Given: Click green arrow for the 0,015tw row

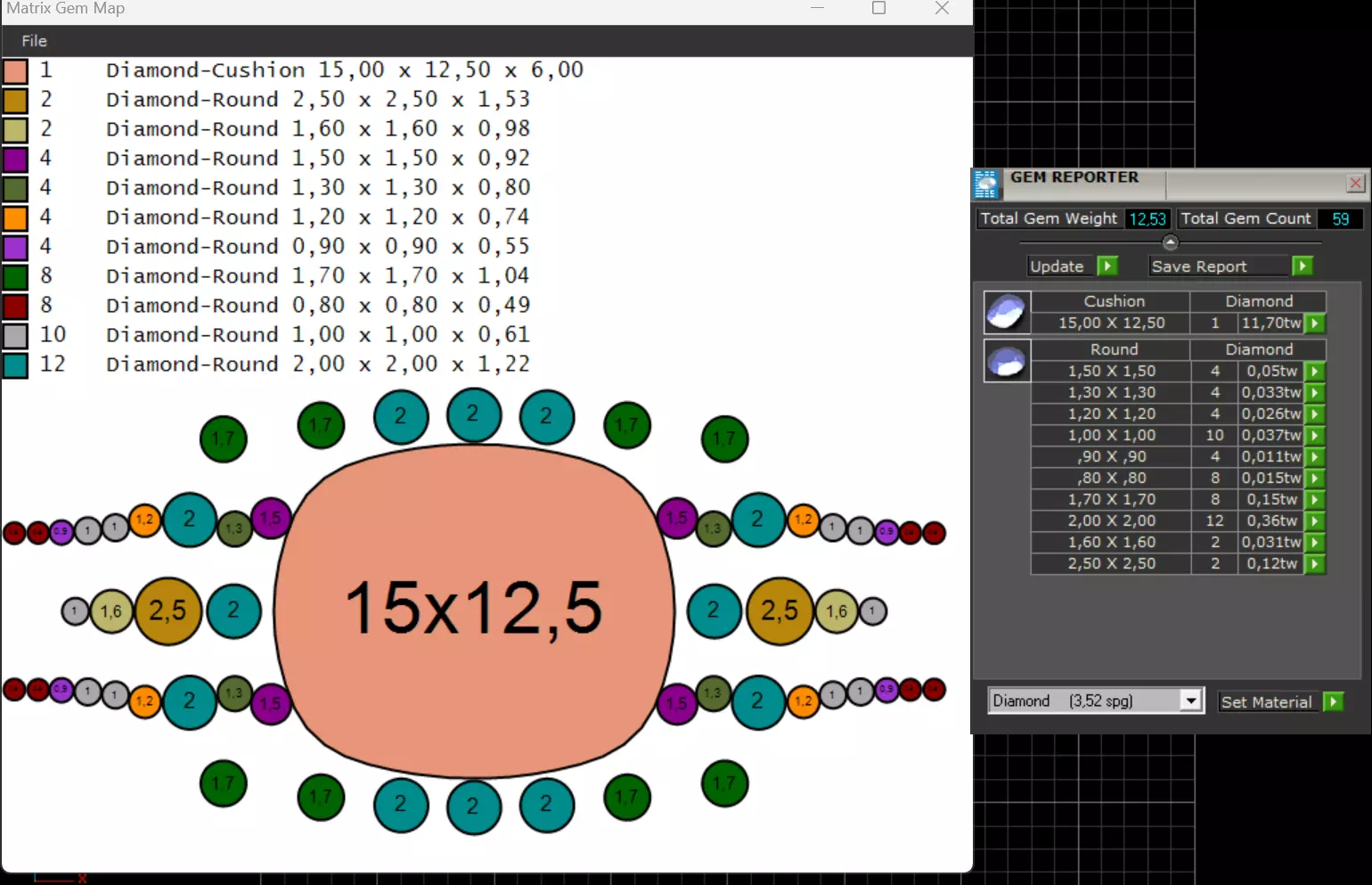Looking at the screenshot, I should [x=1315, y=479].
